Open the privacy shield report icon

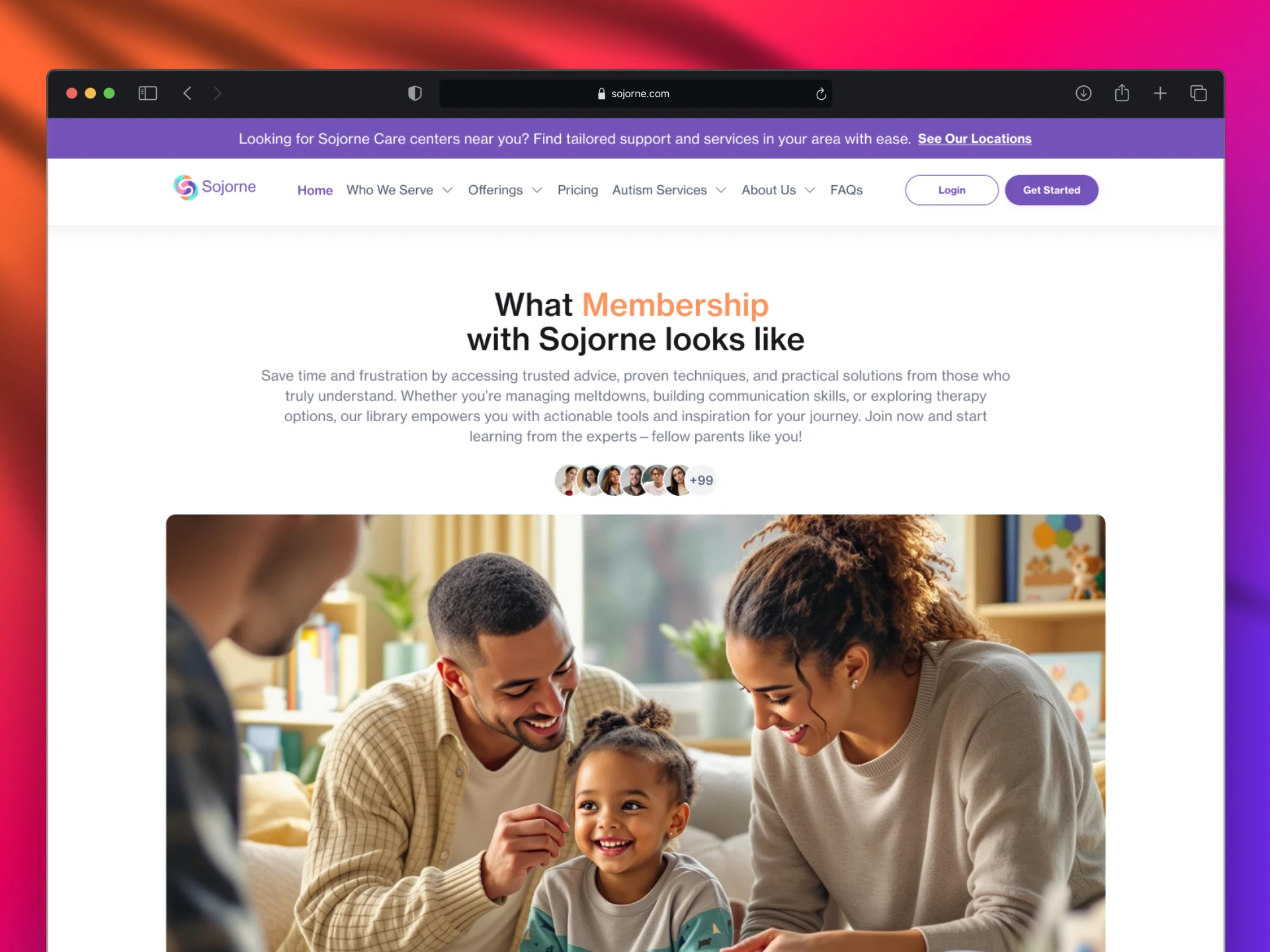pos(415,93)
